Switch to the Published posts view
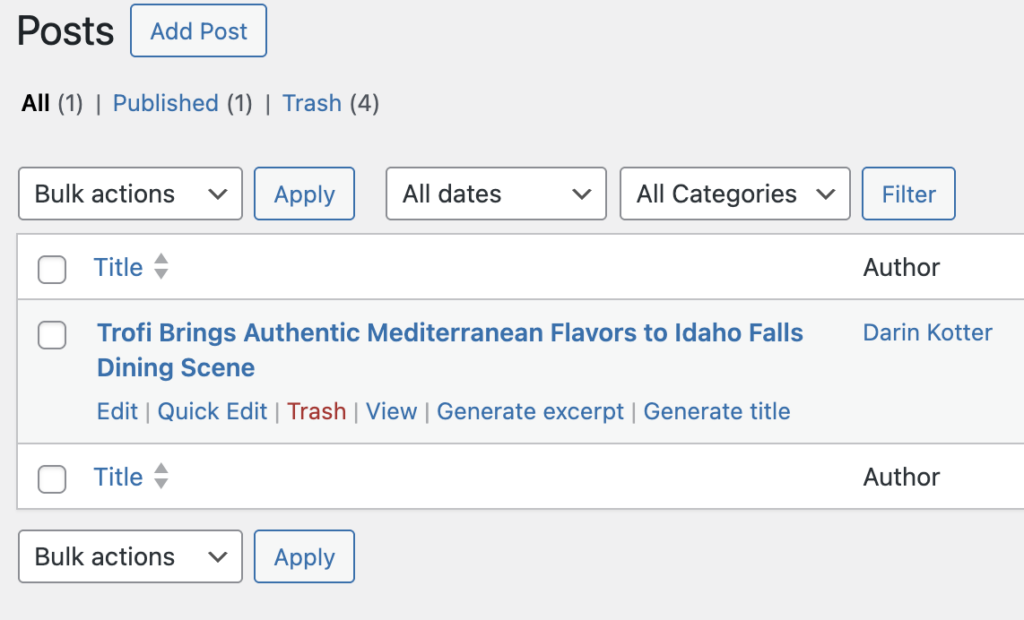1024x620 pixels. [165, 103]
